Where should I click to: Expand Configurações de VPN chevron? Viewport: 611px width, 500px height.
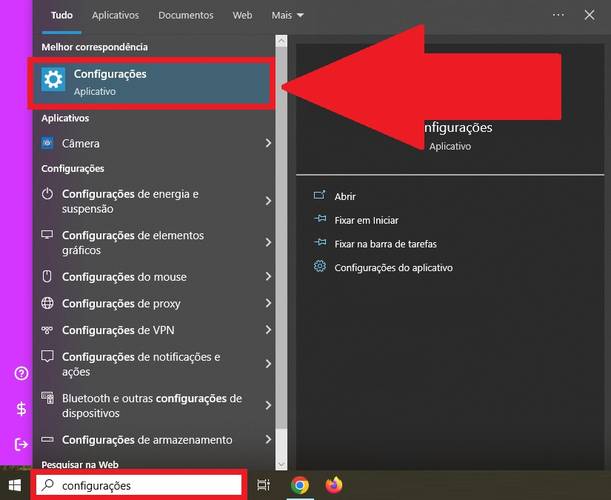[x=268, y=330]
